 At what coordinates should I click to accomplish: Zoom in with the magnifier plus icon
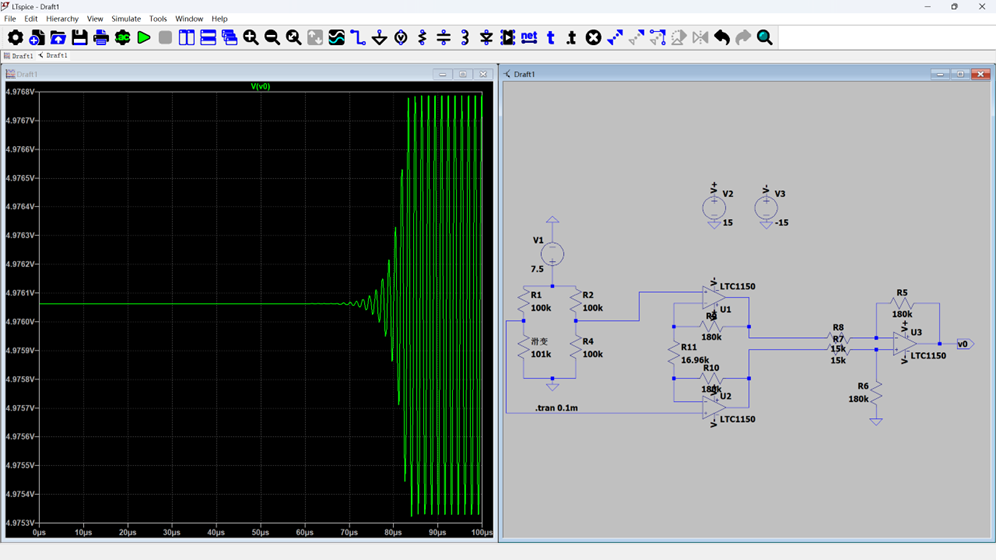click(x=251, y=37)
